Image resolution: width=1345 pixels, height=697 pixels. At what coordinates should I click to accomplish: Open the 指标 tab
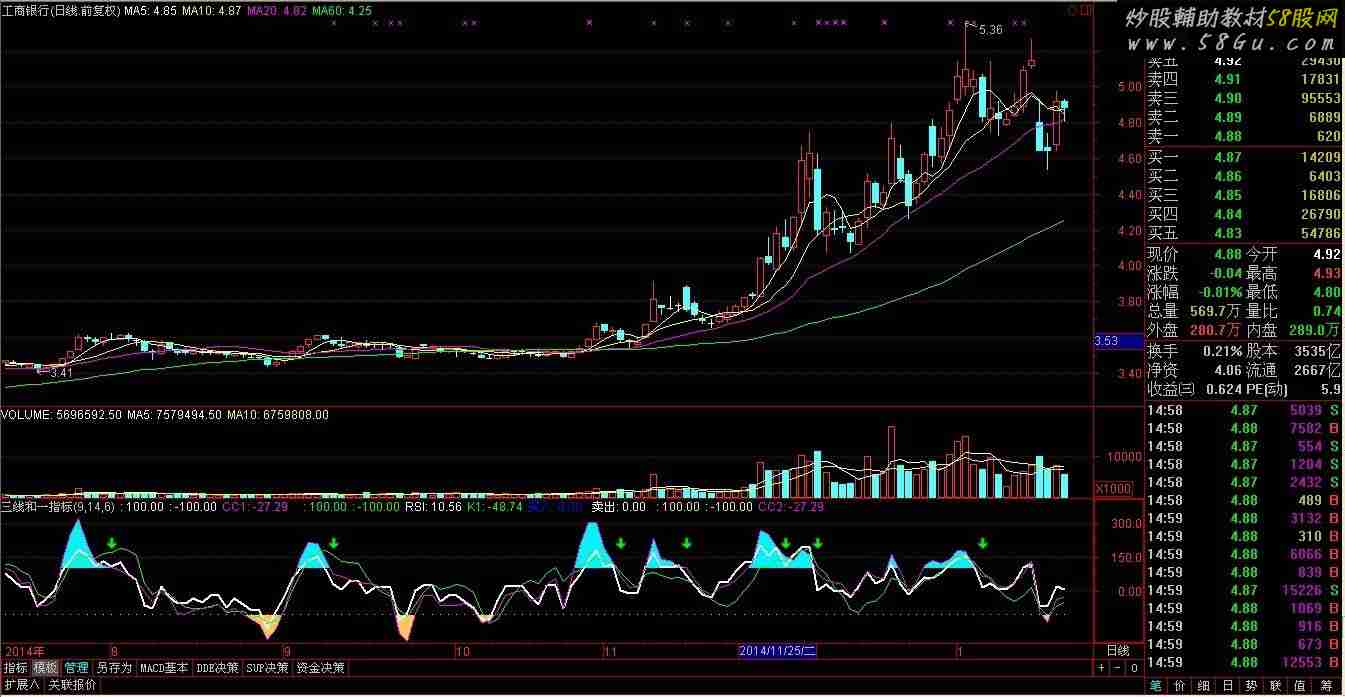click(15, 668)
